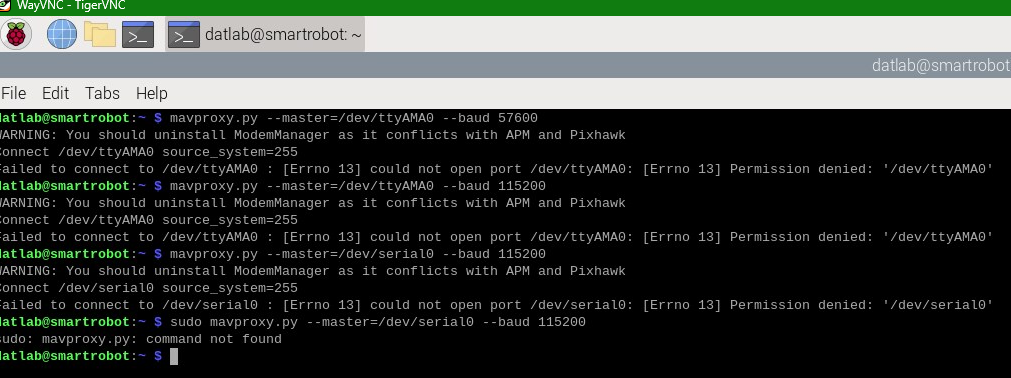Place cursor at the final empty prompt
The width and height of the screenshot is (1011, 378).
coord(173,356)
